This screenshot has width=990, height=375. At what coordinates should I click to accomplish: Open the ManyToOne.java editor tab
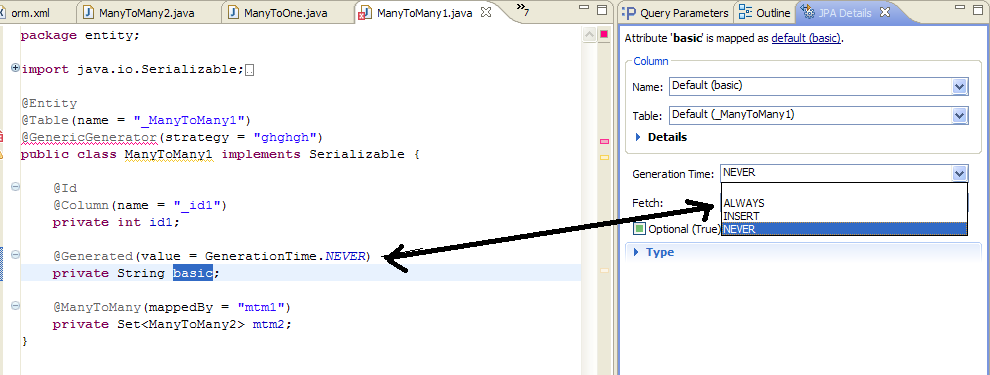tap(285, 13)
